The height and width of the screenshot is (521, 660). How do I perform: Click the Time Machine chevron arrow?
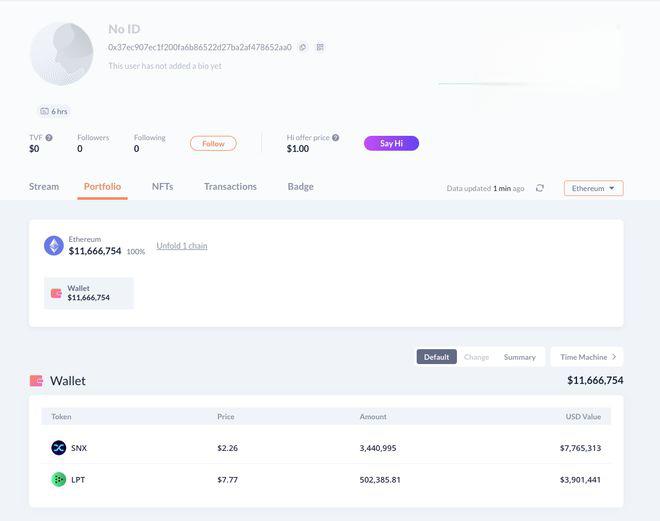click(614, 356)
